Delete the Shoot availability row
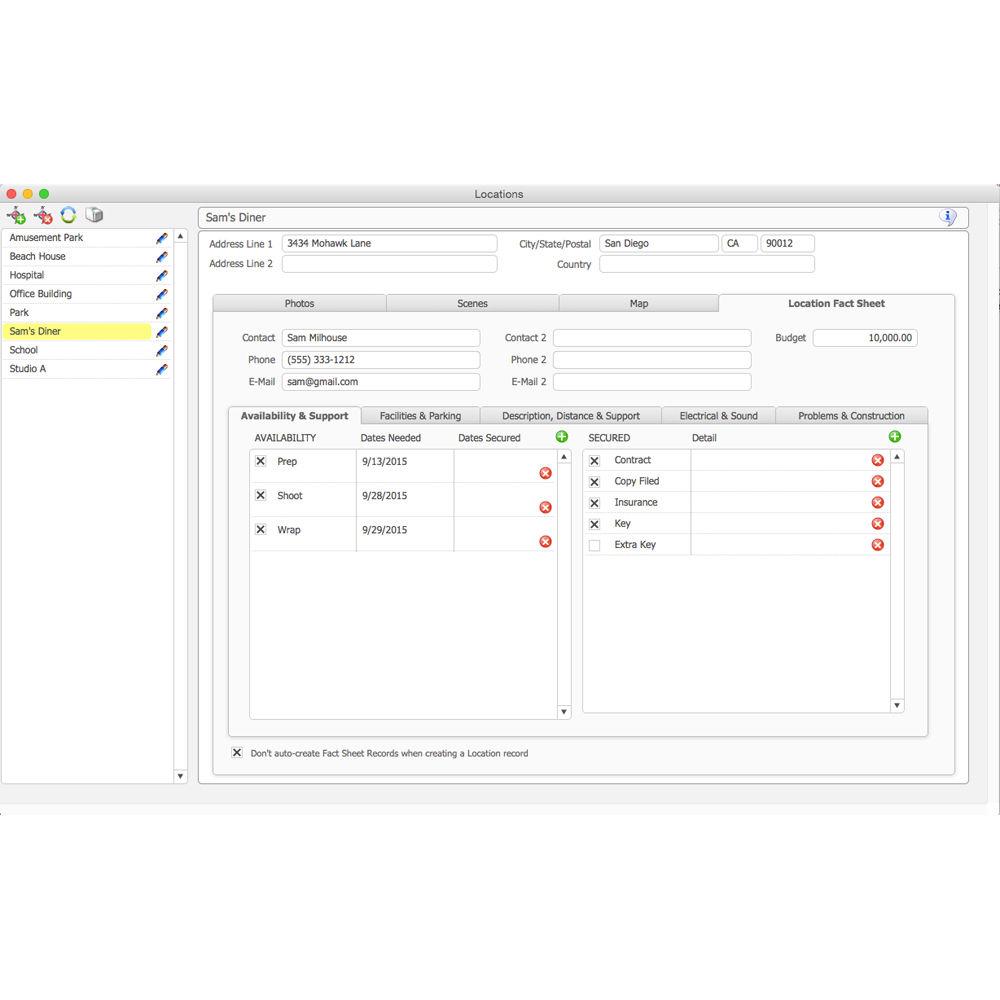Image resolution: width=1000 pixels, height=1000 pixels. coord(545,507)
